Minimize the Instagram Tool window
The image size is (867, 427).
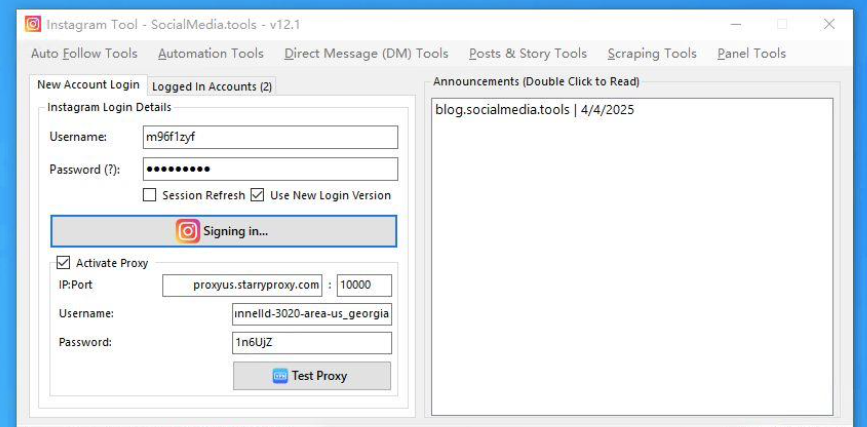(735, 24)
